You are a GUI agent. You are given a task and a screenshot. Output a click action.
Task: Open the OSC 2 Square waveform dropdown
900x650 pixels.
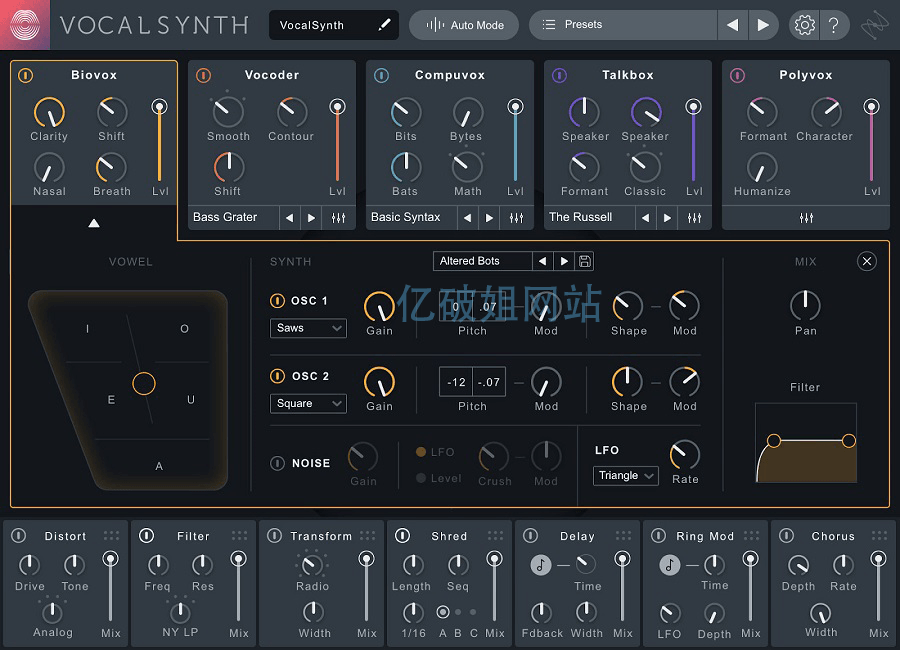pyautogui.click(x=308, y=404)
